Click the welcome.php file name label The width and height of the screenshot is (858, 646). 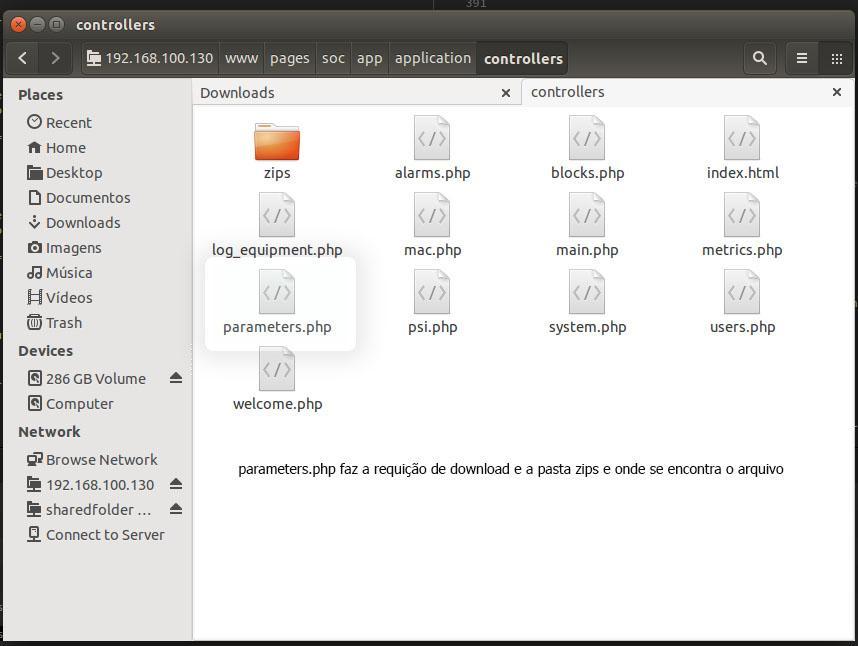pyautogui.click(x=277, y=404)
